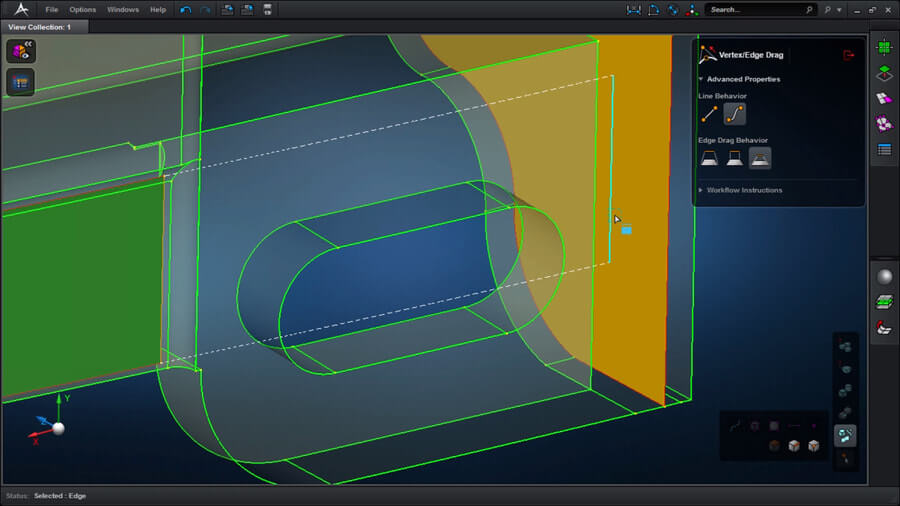Select straight line behavior option
This screenshot has width=900, height=506.
[x=709, y=114]
